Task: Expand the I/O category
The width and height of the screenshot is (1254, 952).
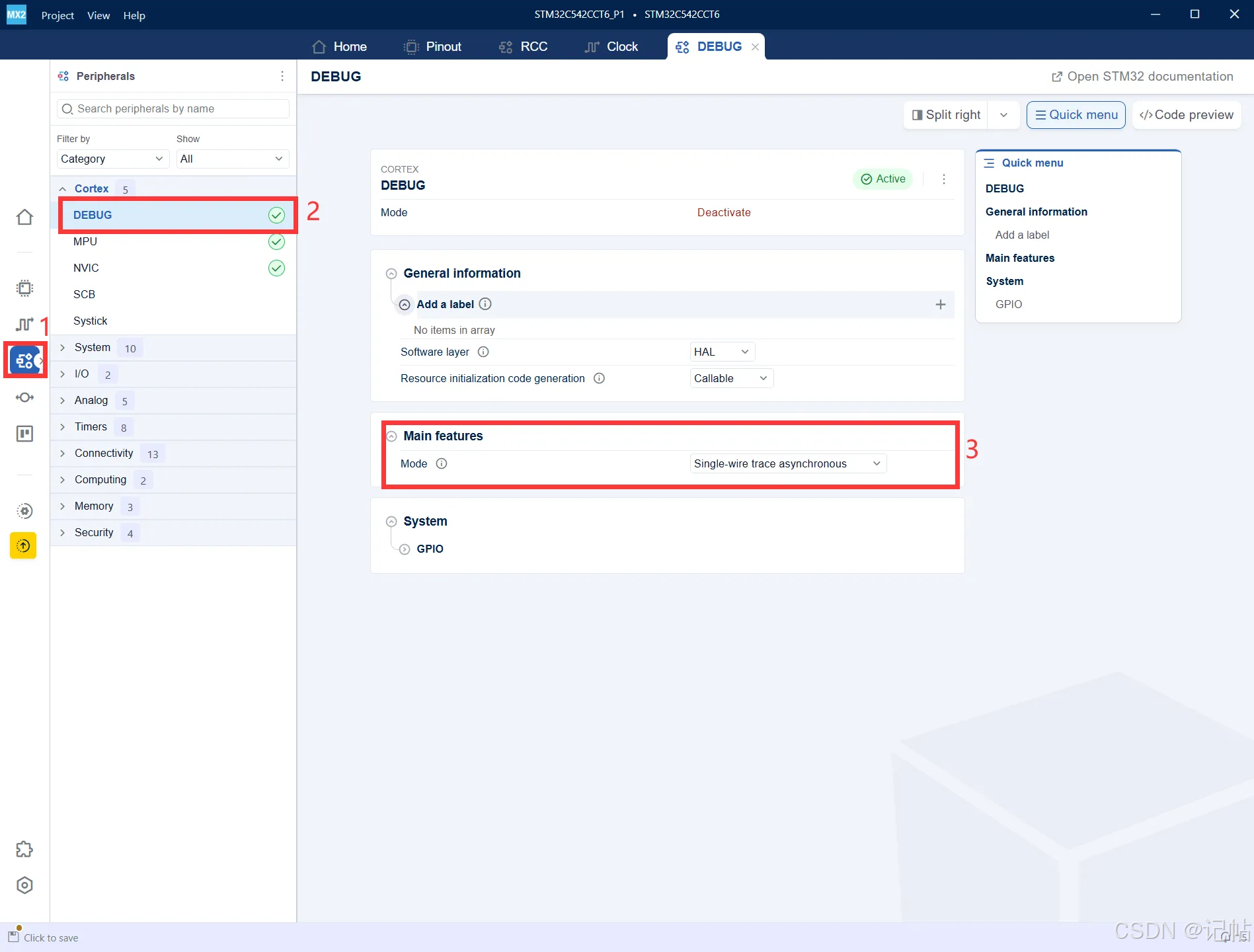Action: click(63, 374)
